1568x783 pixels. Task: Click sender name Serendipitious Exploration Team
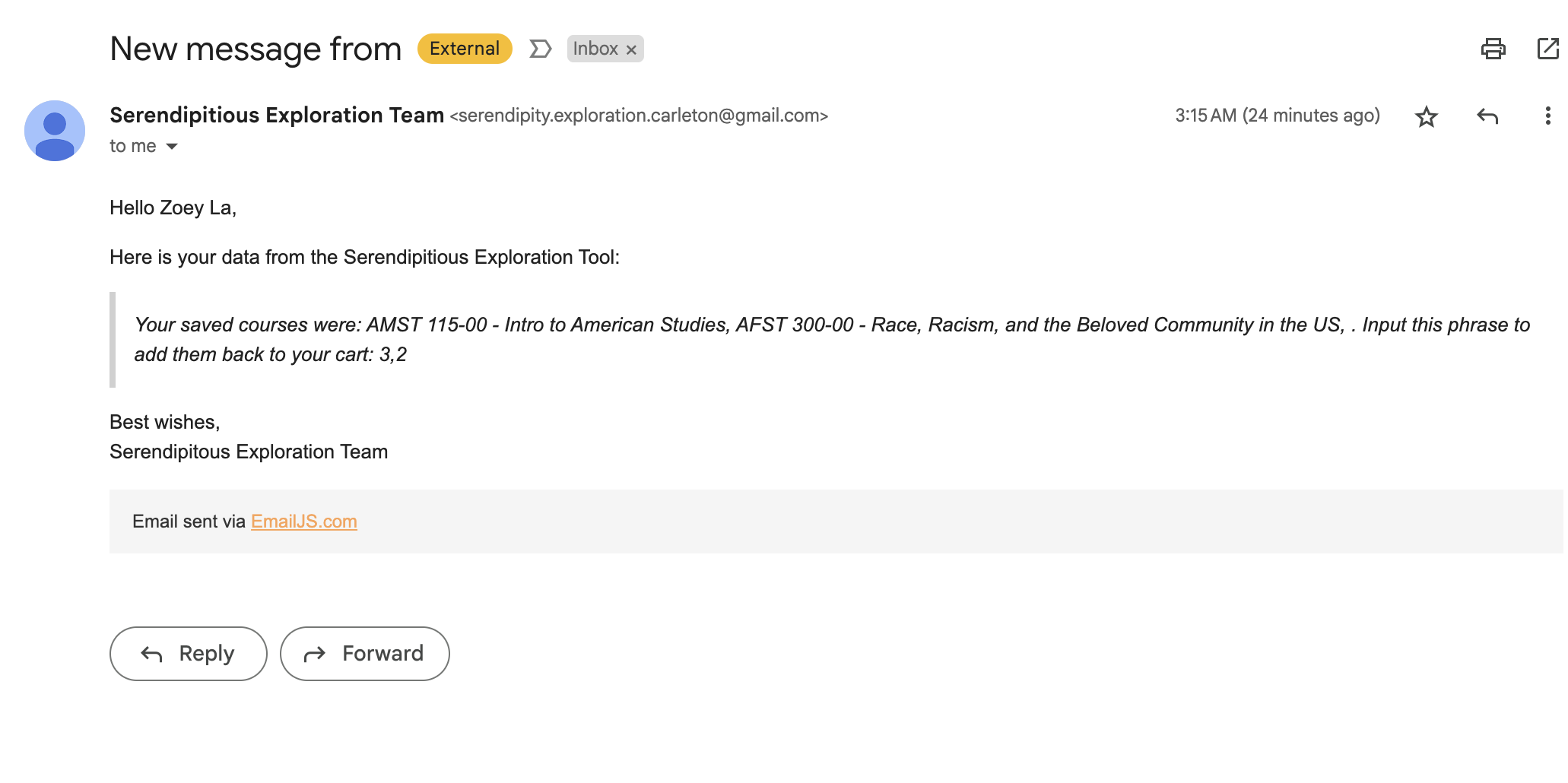pyautogui.click(x=277, y=115)
